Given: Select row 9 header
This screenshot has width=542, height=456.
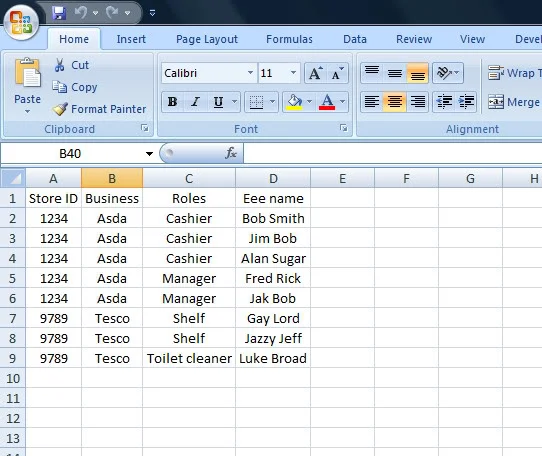Looking at the screenshot, I should click(x=13, y=358).
